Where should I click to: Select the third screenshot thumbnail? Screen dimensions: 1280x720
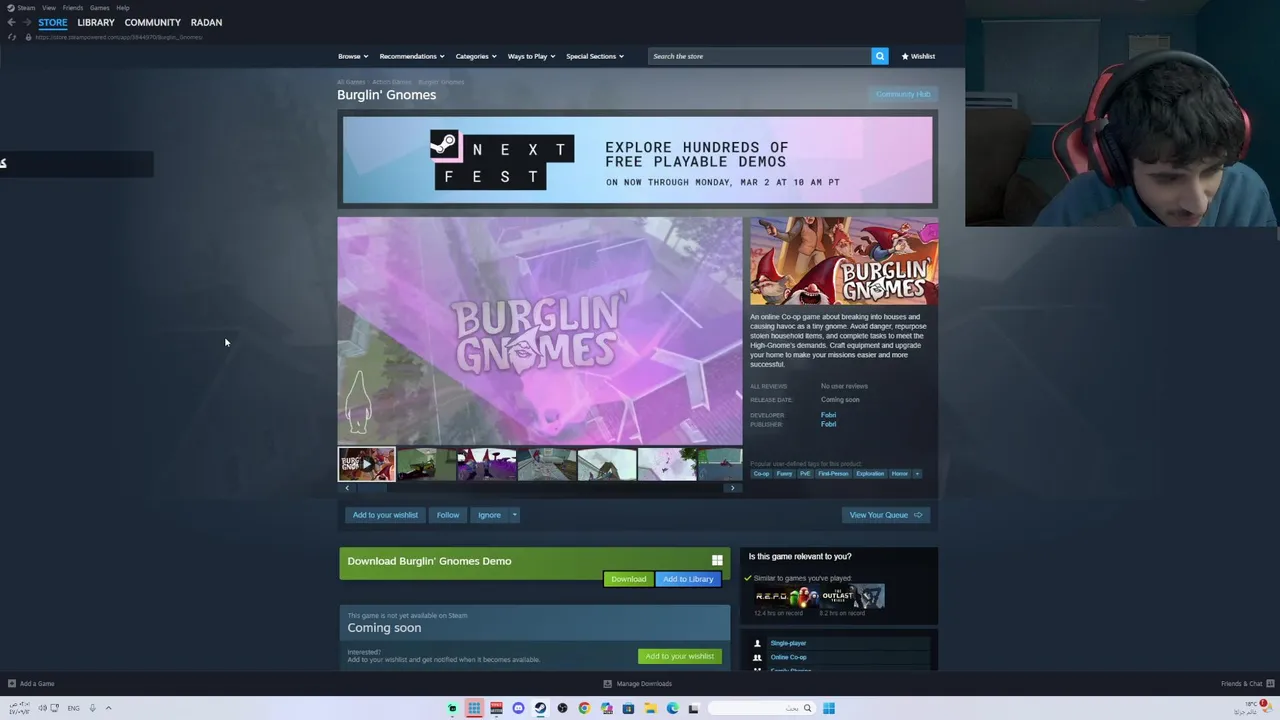coord(486,464)
